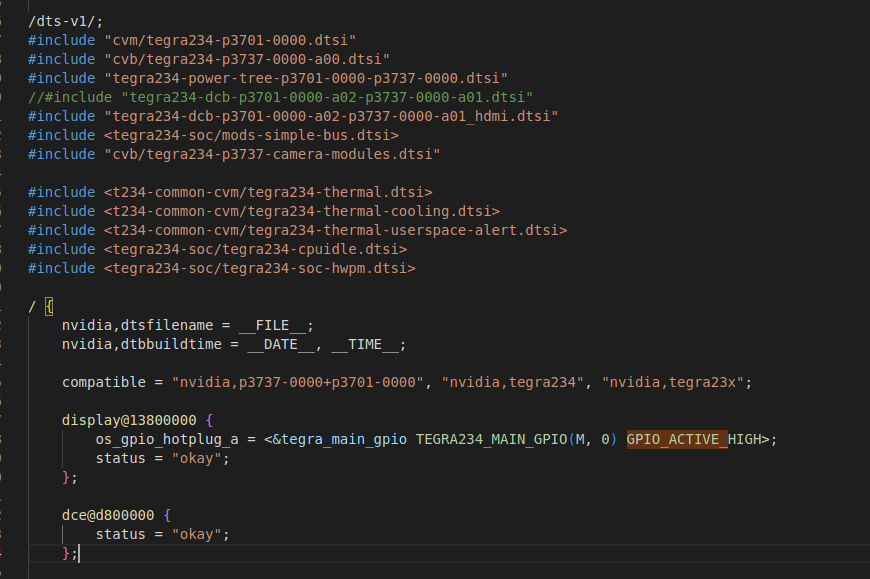The image size is (870, 579).
Task: Place cursor on cvm/tegra234-p3701-0000.dtsi include
Action: click(x=230, y=40)
